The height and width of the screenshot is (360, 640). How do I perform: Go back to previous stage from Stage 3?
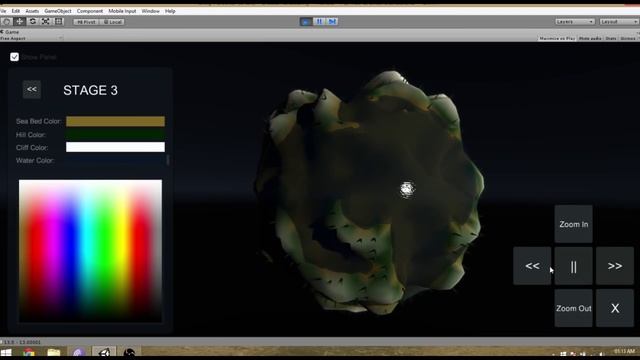pyautogui.click(x=32, y=89)
